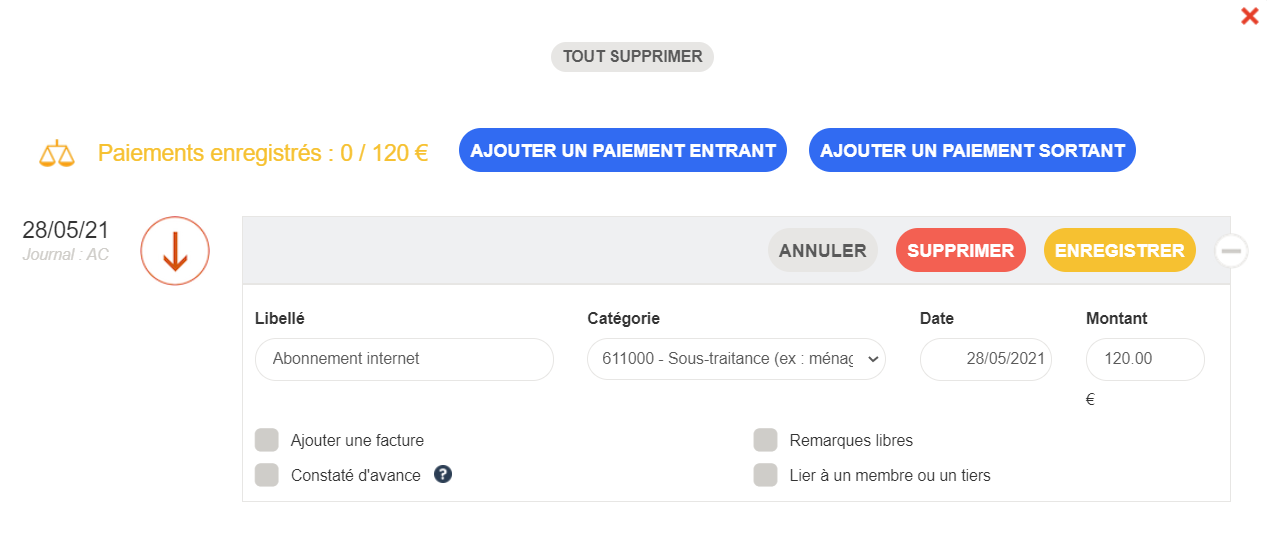Click the red X close icon
The image size is (1267, 534).
coord(1249,16)
